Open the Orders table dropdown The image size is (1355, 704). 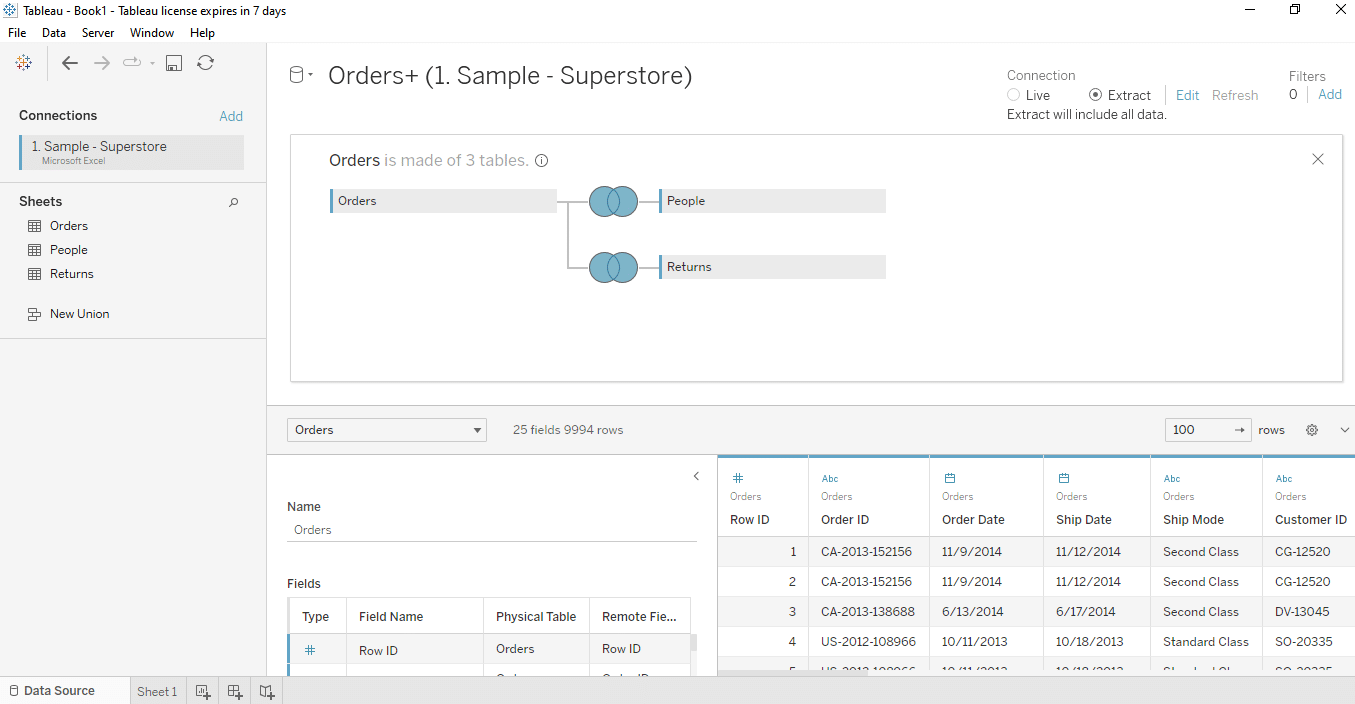pyautogui.click(x=475, y=429)
